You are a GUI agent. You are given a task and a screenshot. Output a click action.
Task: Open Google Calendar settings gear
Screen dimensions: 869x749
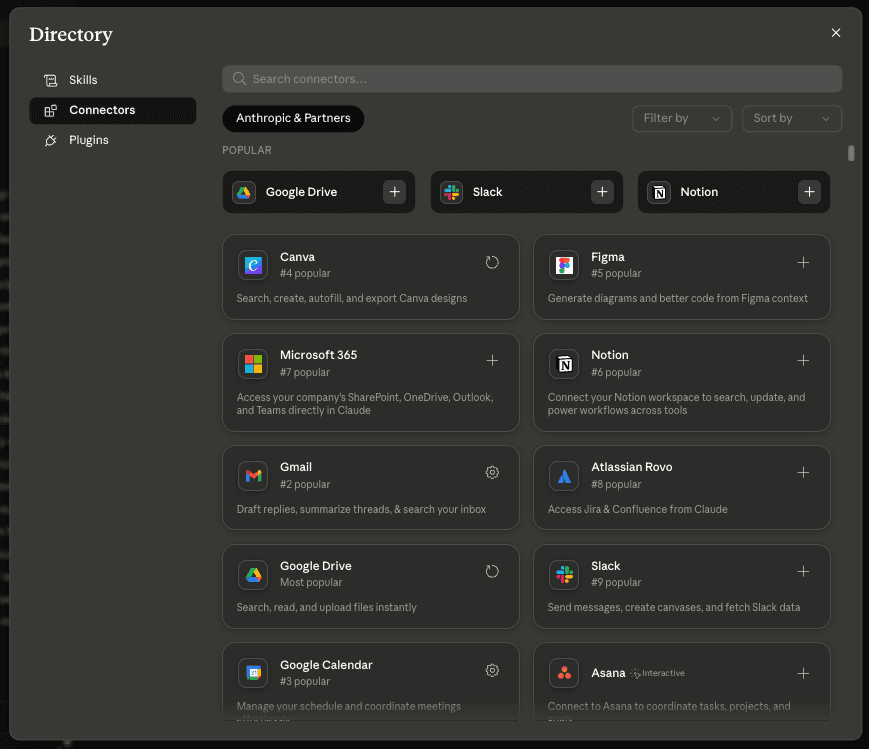point(492,670)
